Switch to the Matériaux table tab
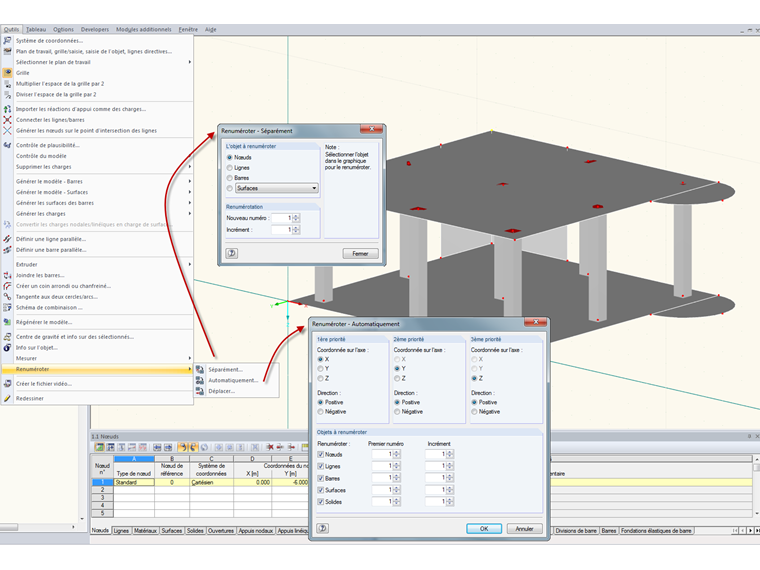 [x=145, y=531]
